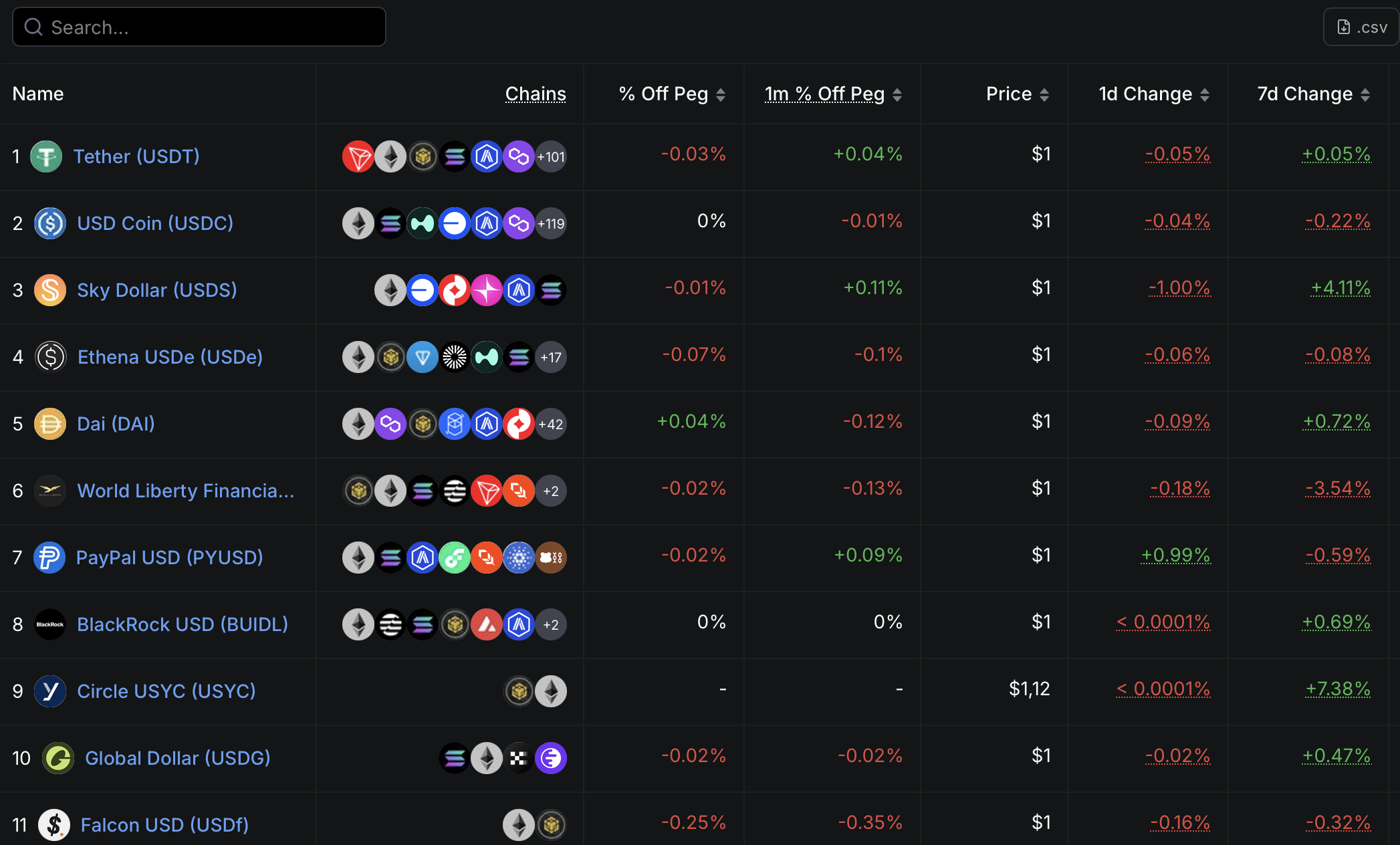Open the Tether (USDT) details link
Screen dimensions: 1400x845
point(136,156)
